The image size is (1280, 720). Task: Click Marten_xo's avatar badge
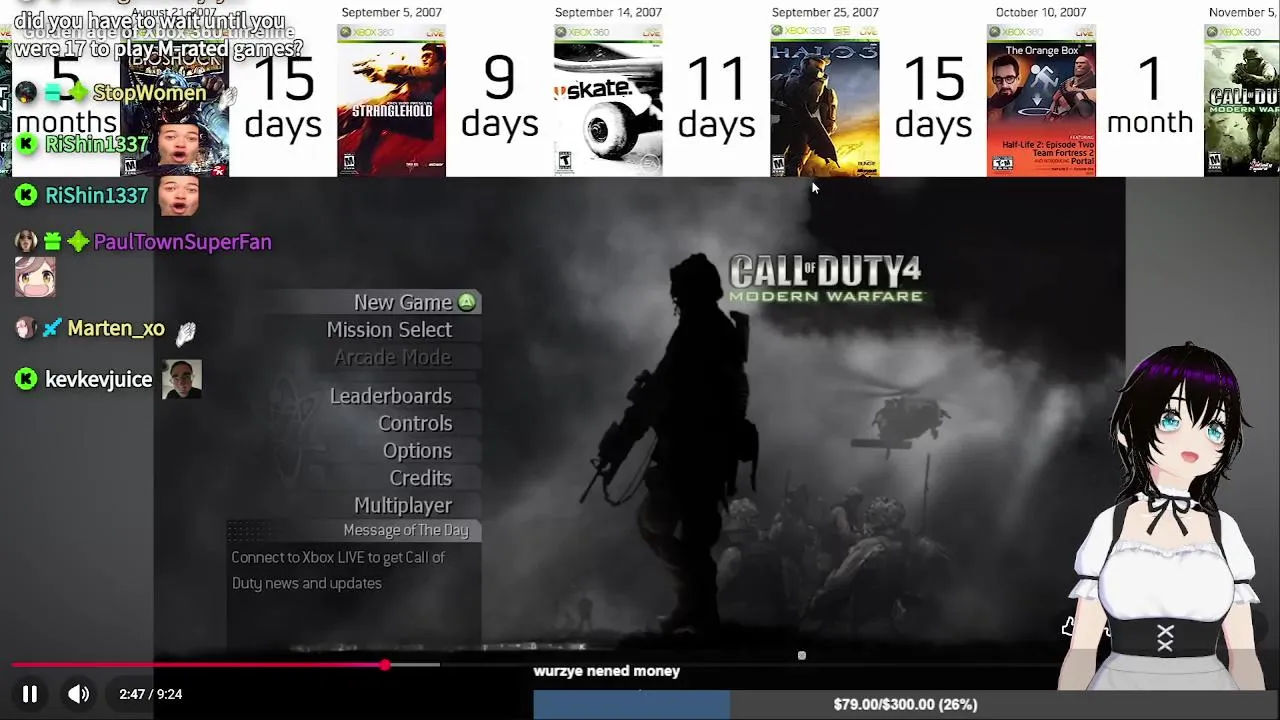26,328
